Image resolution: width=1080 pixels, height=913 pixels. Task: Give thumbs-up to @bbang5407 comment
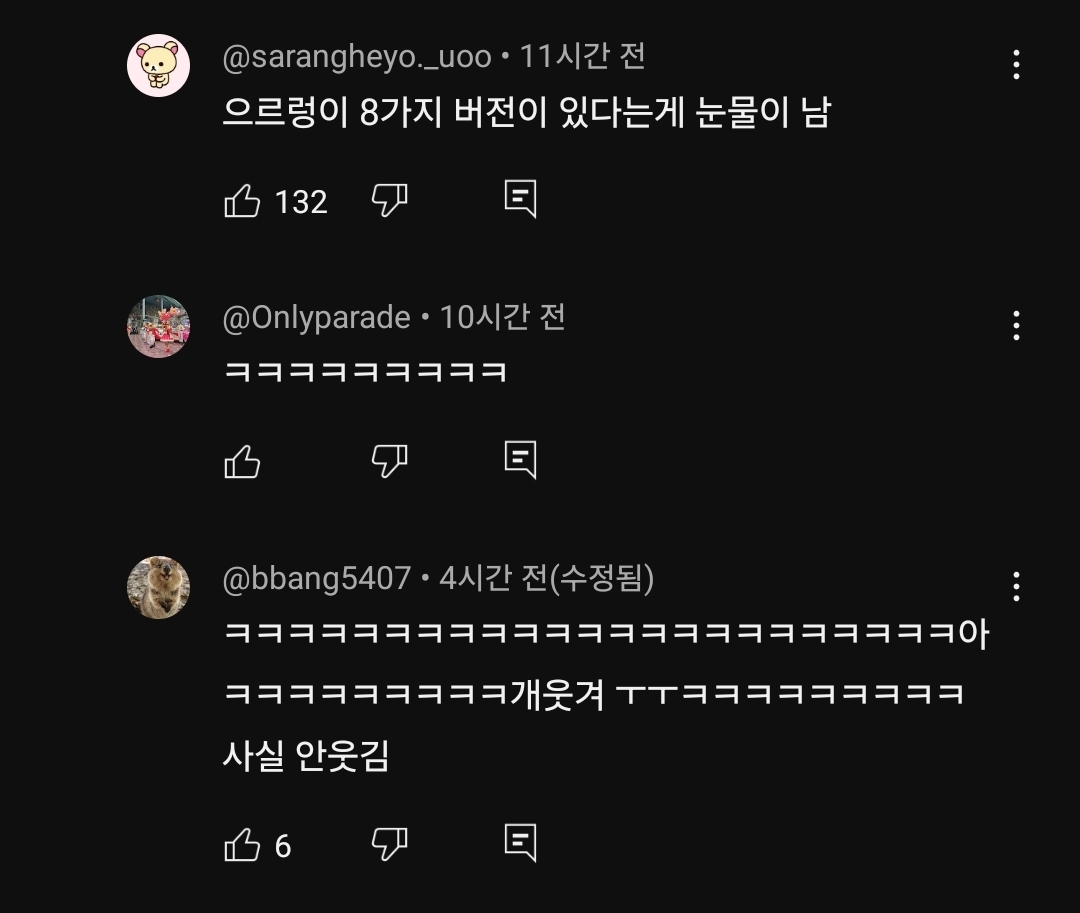[x=242, y=844]
